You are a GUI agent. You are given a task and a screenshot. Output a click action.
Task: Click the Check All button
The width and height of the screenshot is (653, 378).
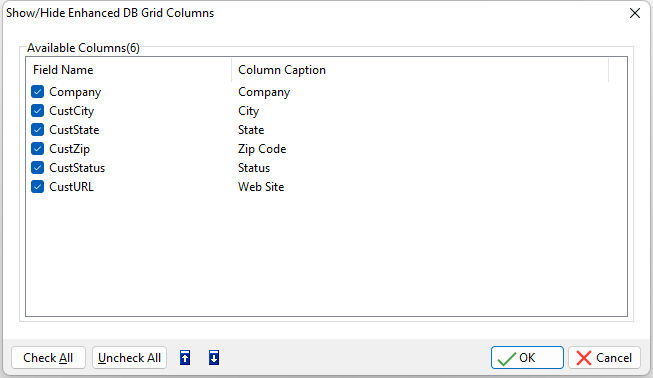(x=48, y=358)
